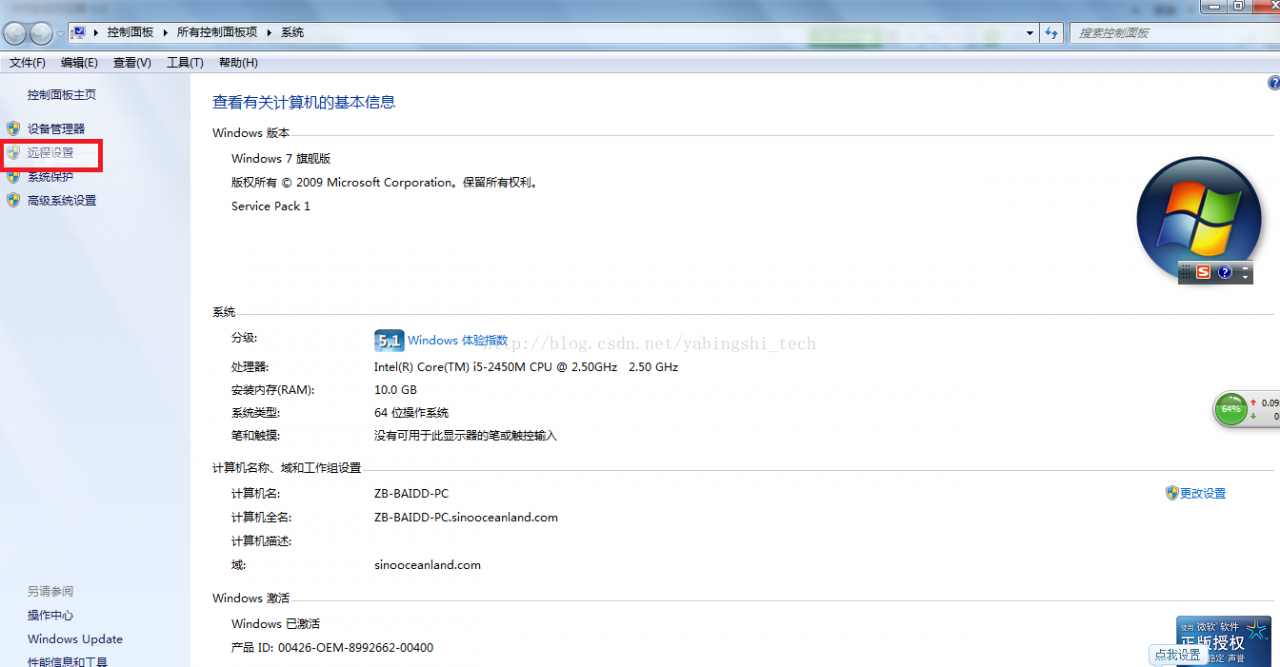1280x667 pixels.
Task: Click the blue help question mark icon
Action: coord(1274,84)
